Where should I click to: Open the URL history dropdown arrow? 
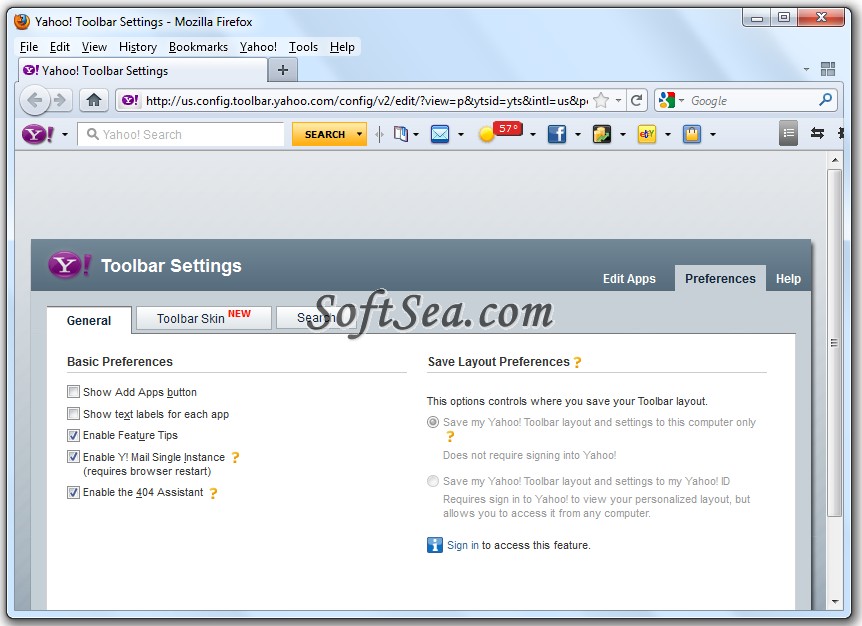pyautogui.click(x=618, y=101)
